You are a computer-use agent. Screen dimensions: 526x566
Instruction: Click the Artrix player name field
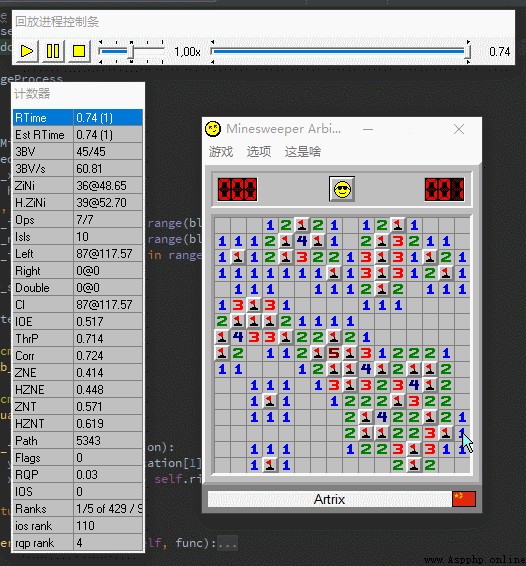[x=329, y=499]
